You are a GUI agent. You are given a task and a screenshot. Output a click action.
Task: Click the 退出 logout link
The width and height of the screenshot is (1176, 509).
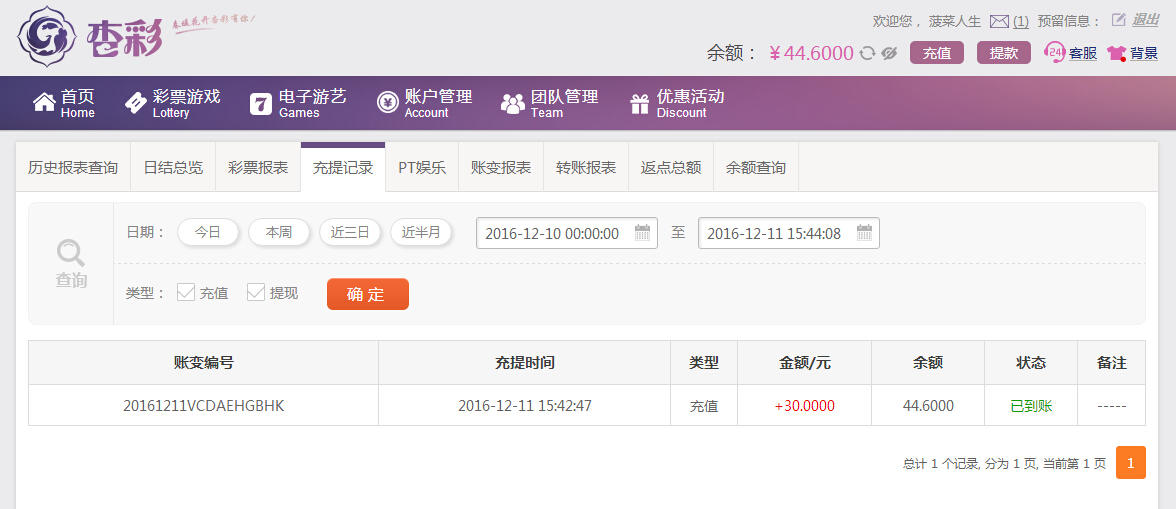click(1145, 20)
